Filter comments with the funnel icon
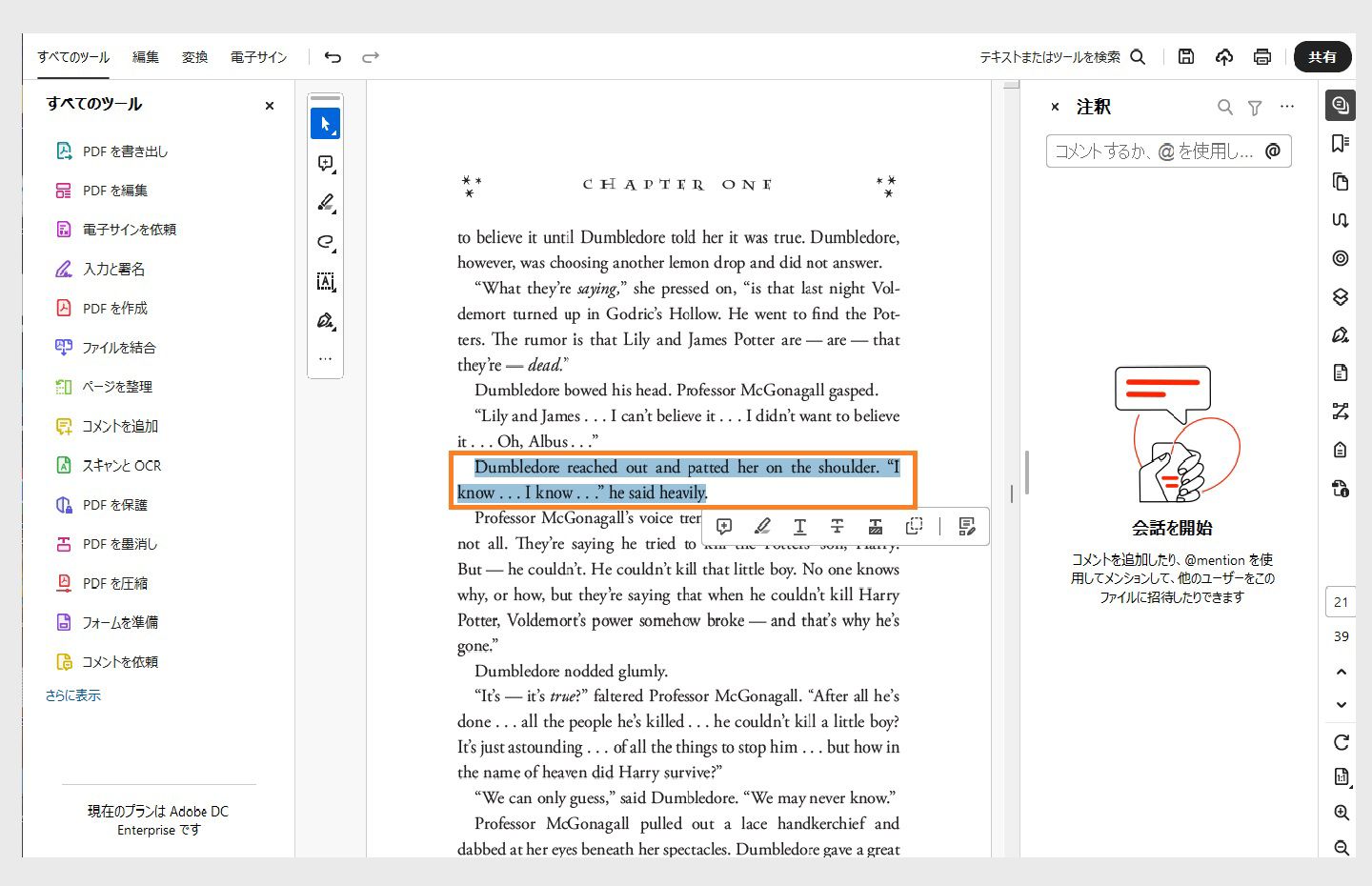The height and width of the screenshot is (886, 1372). (1255, 108)
